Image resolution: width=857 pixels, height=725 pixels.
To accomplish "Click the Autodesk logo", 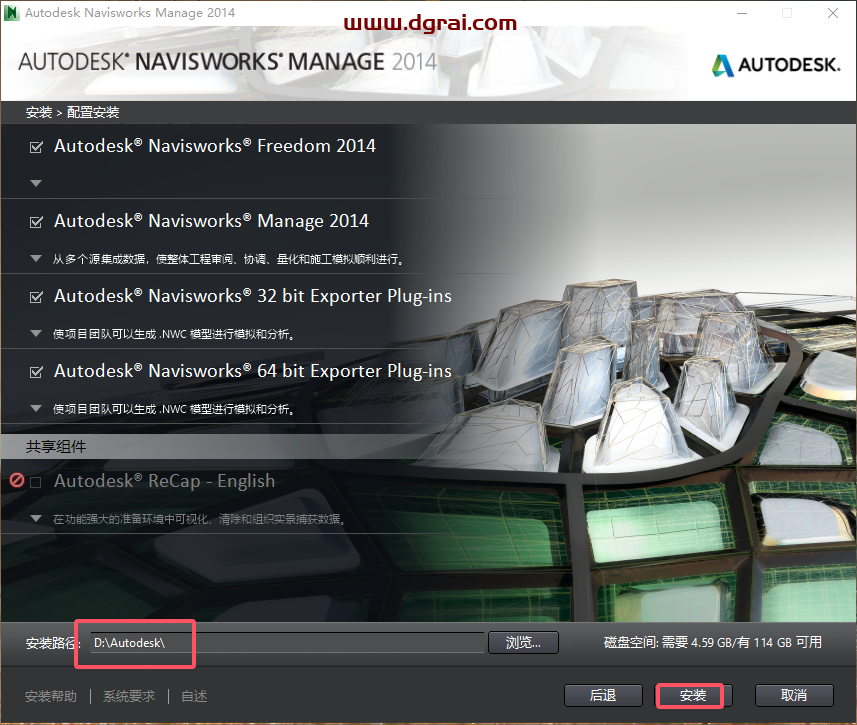I will 776,65.
